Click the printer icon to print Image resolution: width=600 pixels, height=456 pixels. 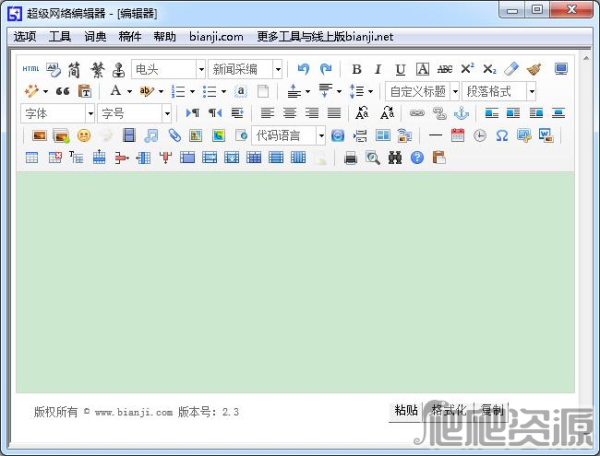click(351, 157)
